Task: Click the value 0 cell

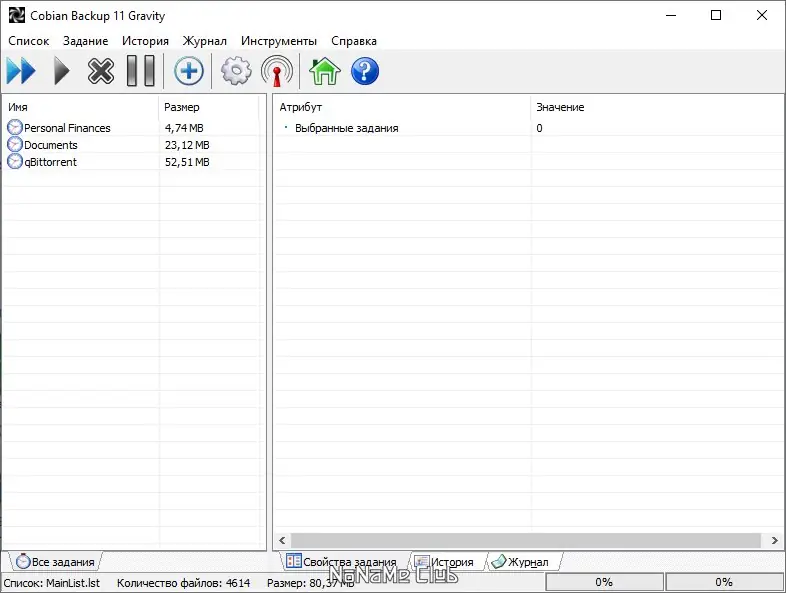Action: pos(539,128)
